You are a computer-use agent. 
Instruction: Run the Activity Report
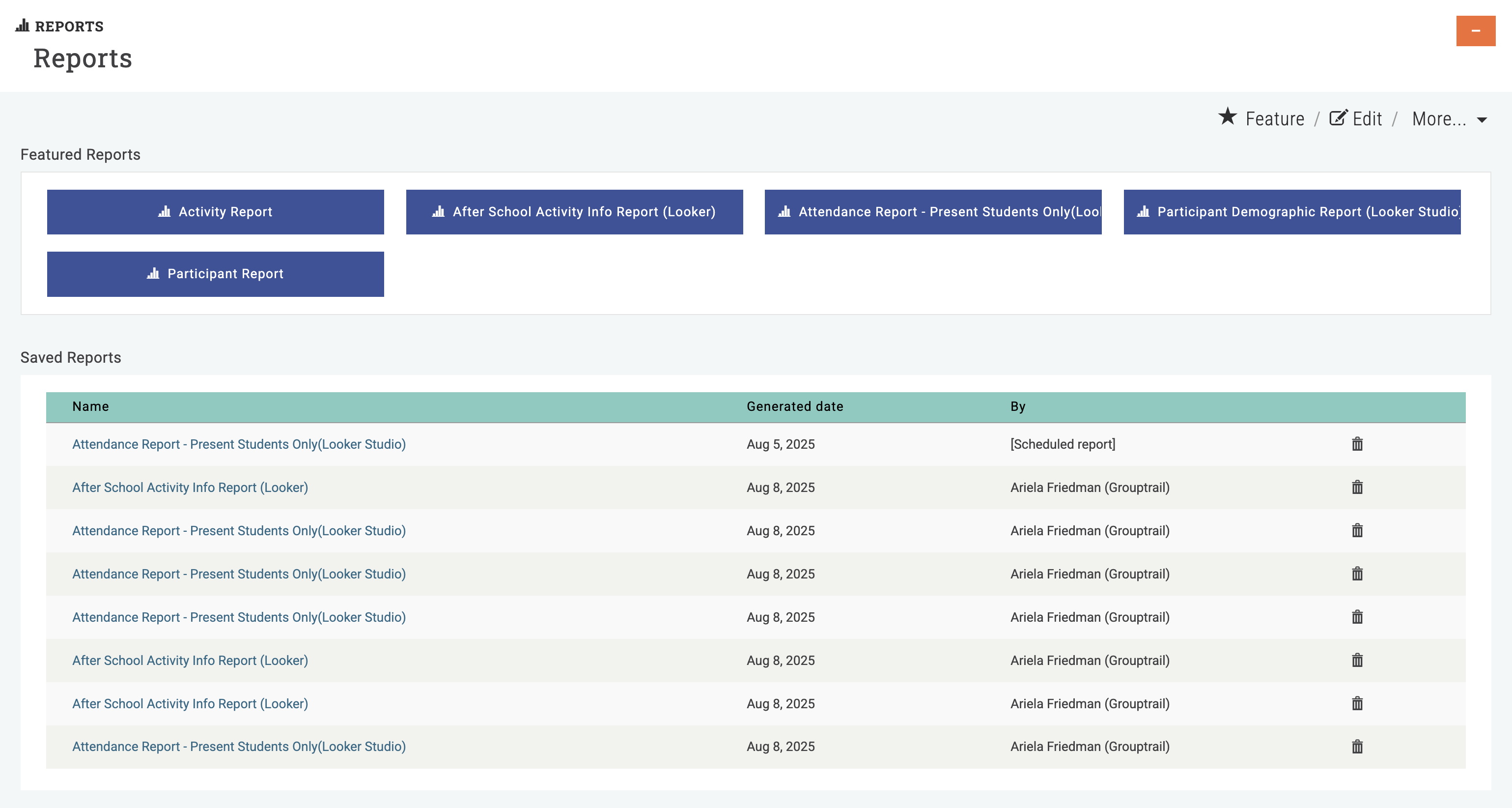[x=216, y=212]
